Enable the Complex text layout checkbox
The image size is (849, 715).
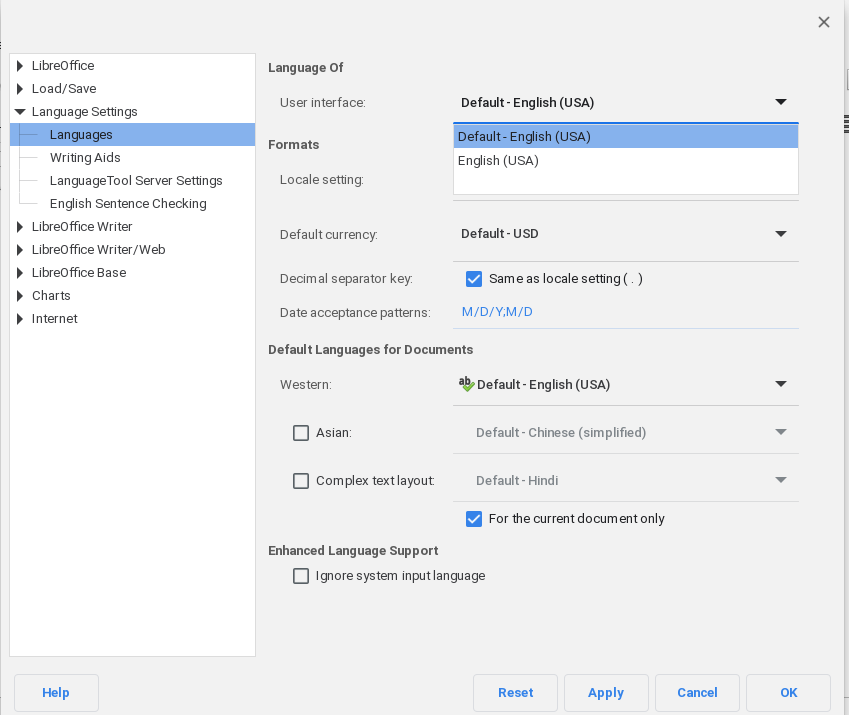coord(301,481)
